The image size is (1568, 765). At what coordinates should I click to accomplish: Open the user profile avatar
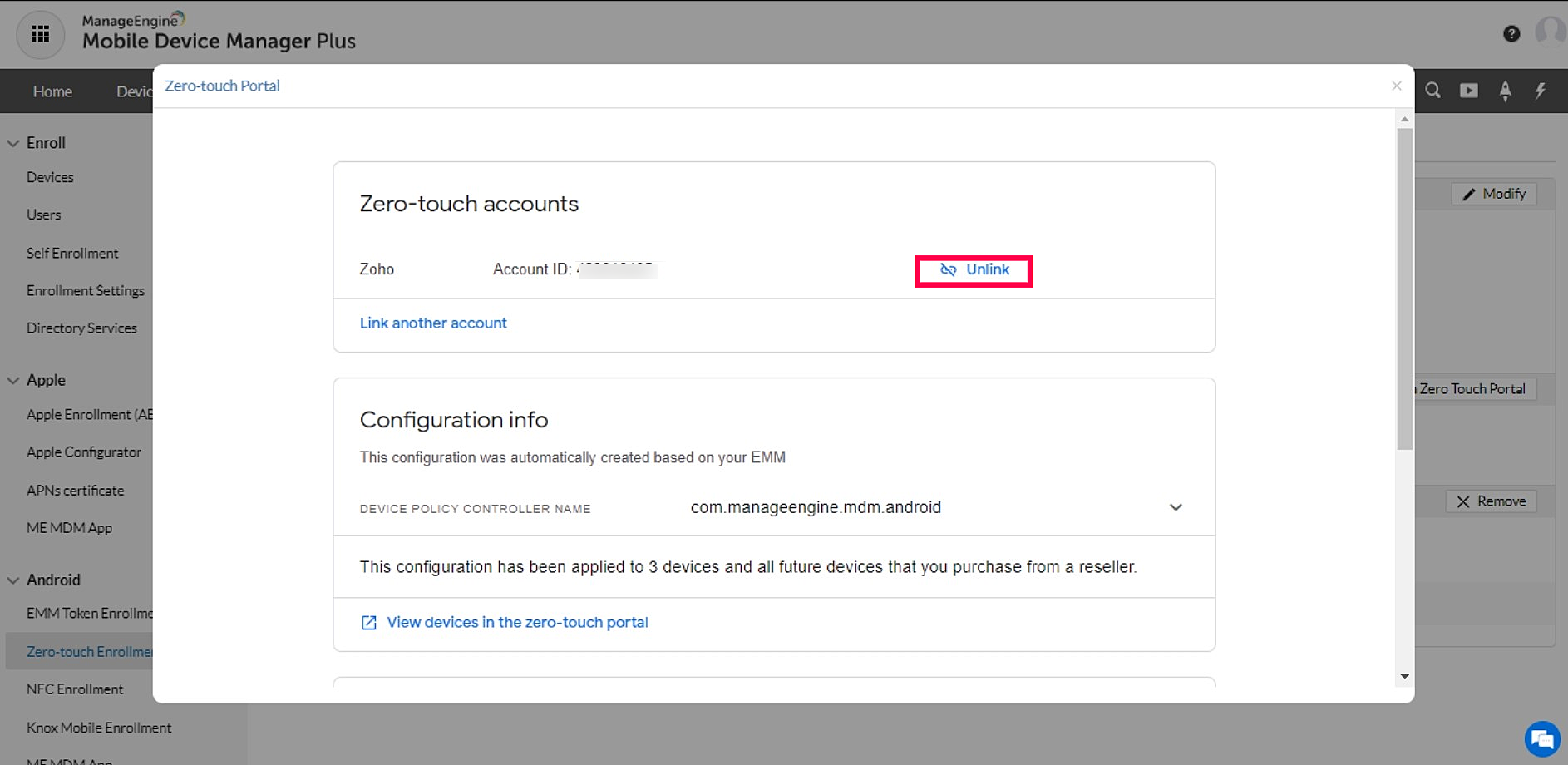pyautogui.click(x=1551, y=32)
